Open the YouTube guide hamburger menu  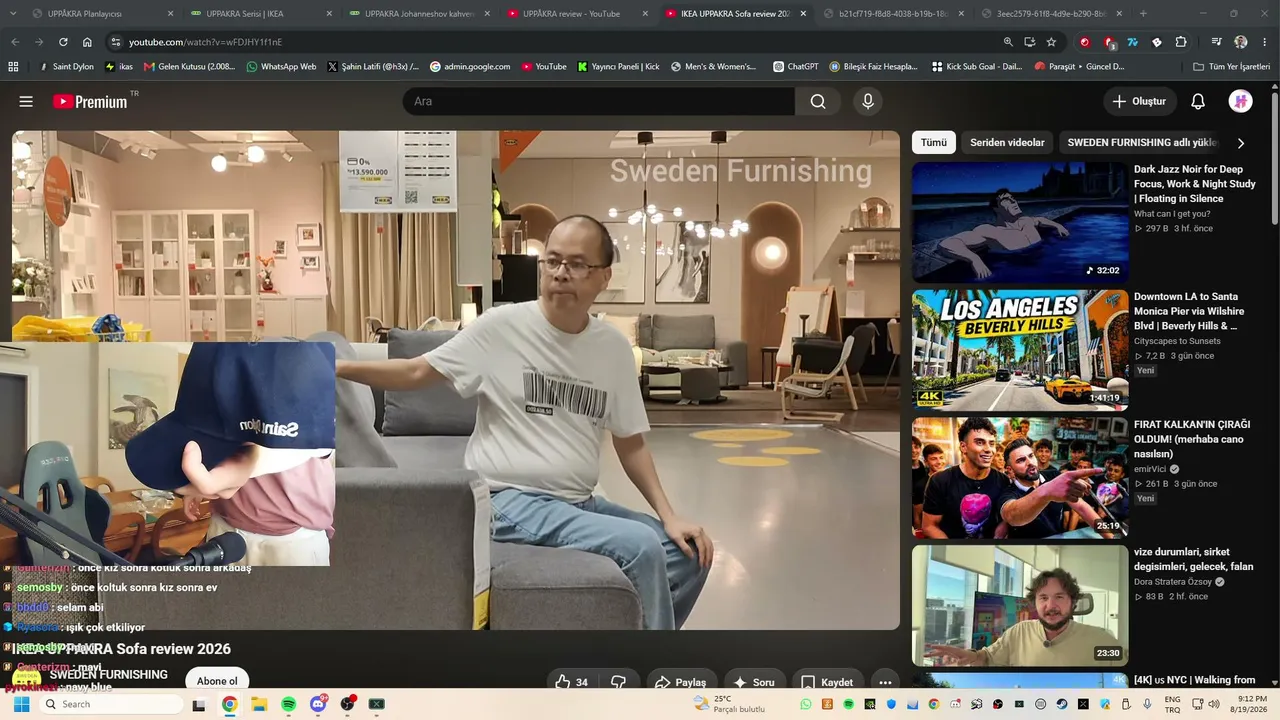pyautogui.click(x=26, y=101)
